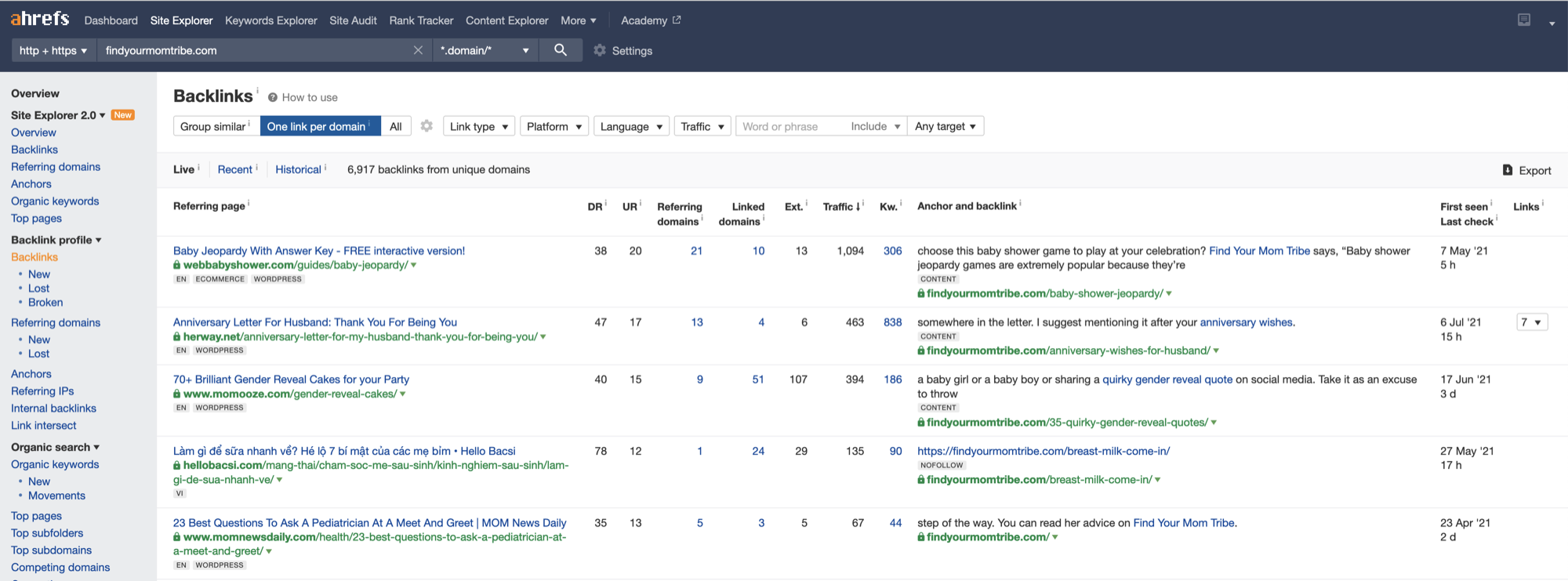This screenshot has height=581, width=1568.
Task: Open Keywords Explorer in the top navigation
Action: tap(271, 20)
